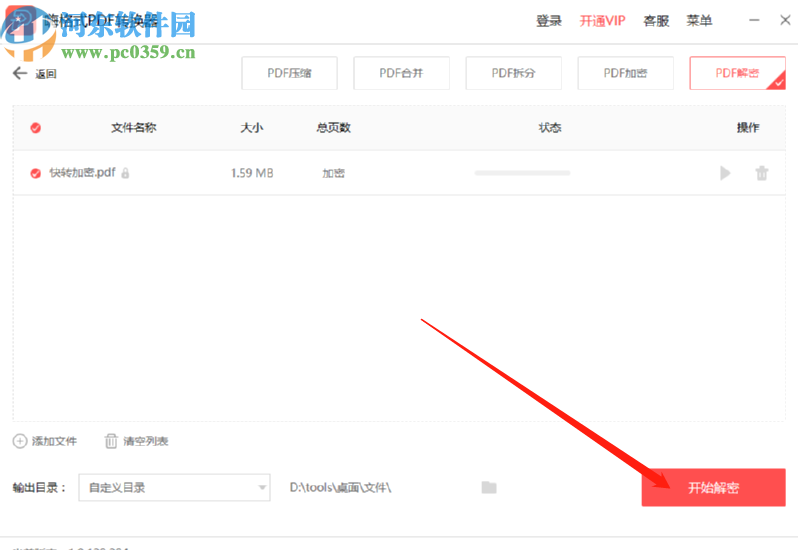
Task: Switch to PDF加密 tab
Action: click(625, 73)
